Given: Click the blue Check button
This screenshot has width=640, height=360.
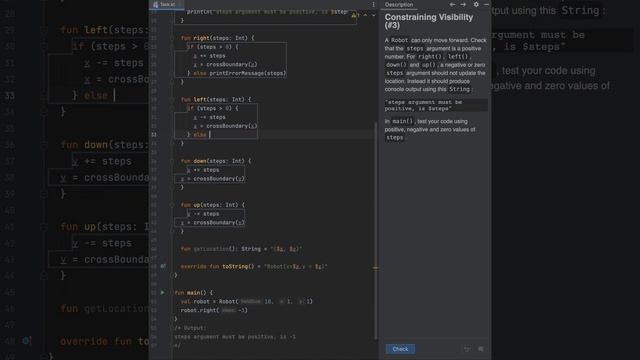Looking at the screenshot, I should [400, 349].
